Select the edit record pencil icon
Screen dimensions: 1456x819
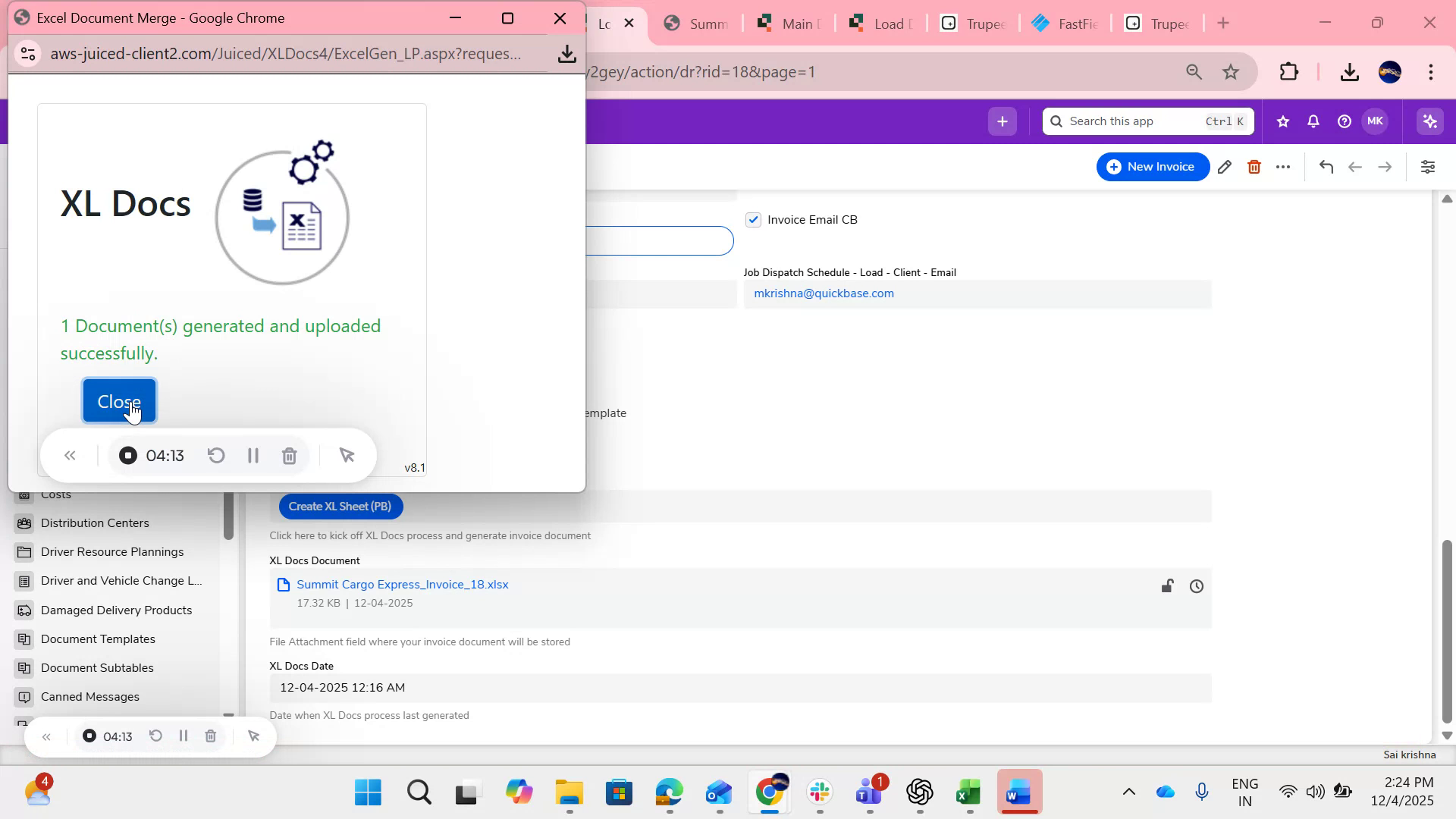[1225, 166]
